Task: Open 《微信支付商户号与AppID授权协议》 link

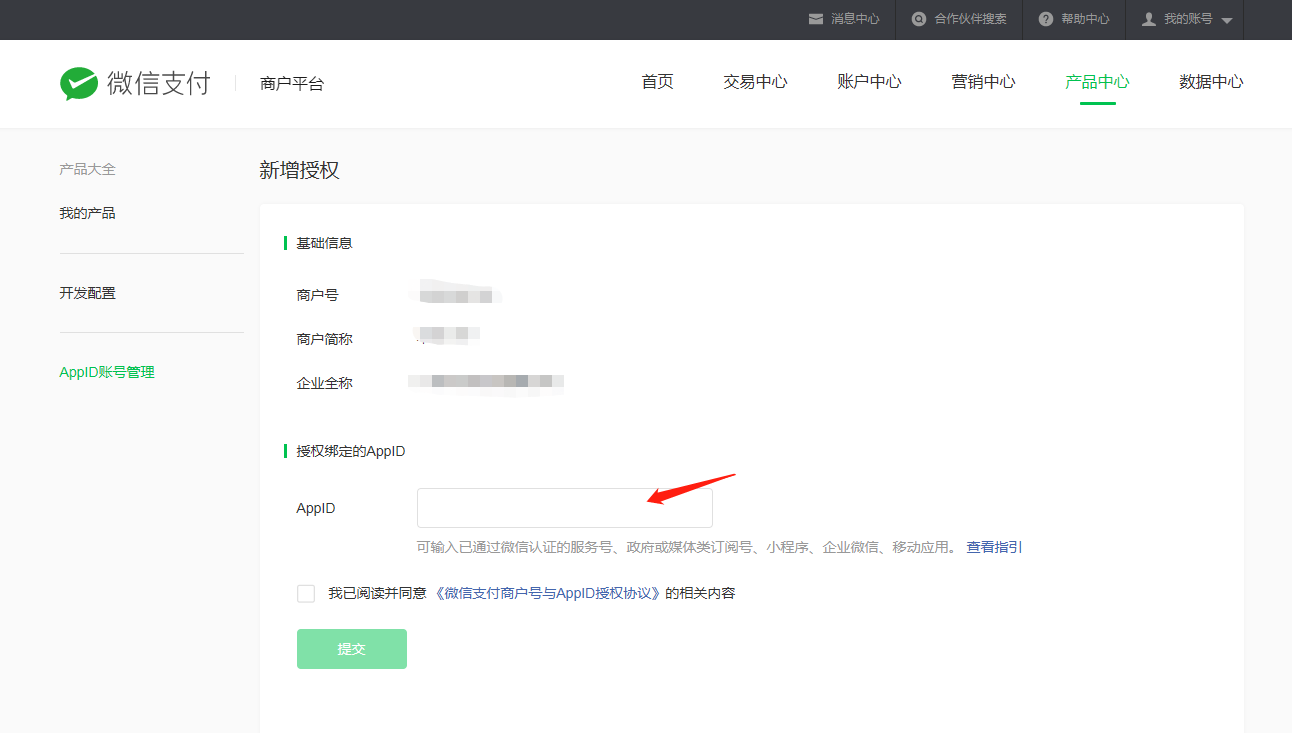Action: click(549, 593)
